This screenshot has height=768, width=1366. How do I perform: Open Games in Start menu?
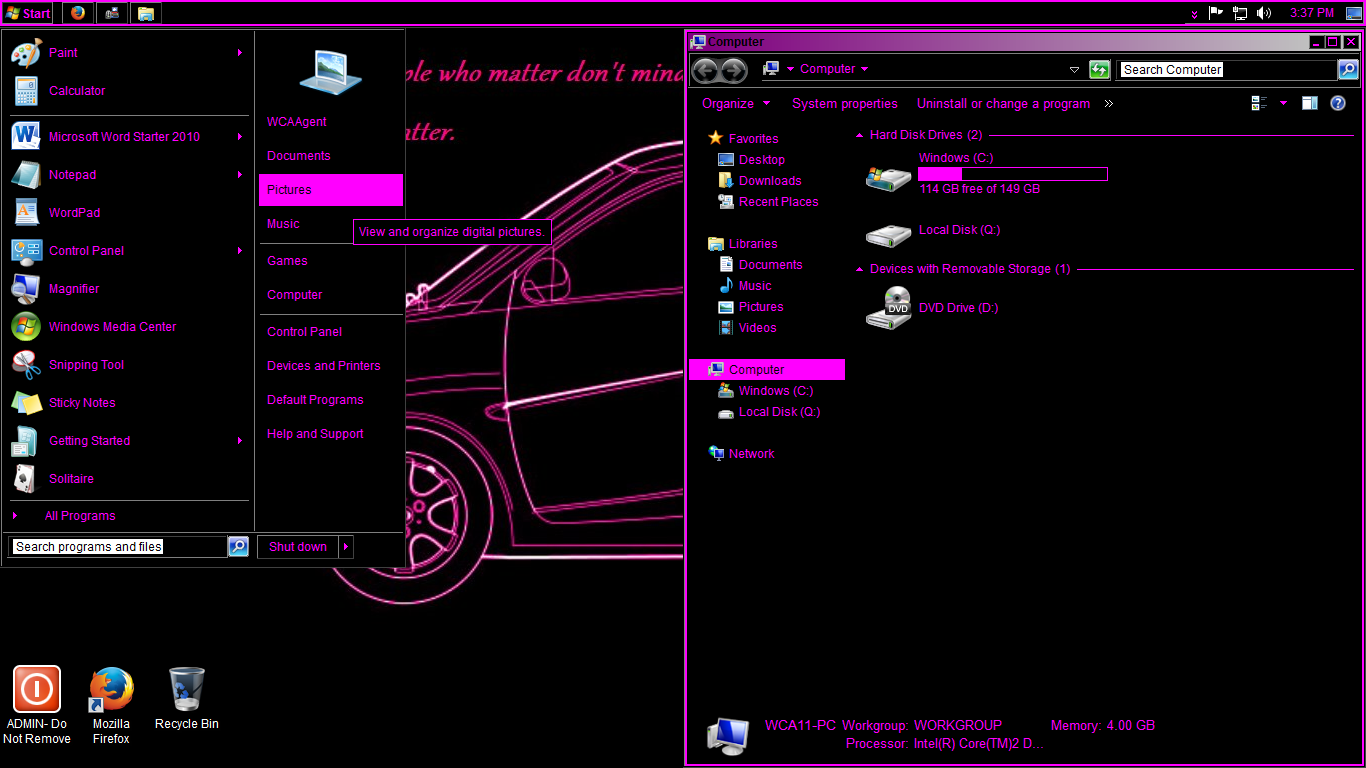tap(330, 261)
